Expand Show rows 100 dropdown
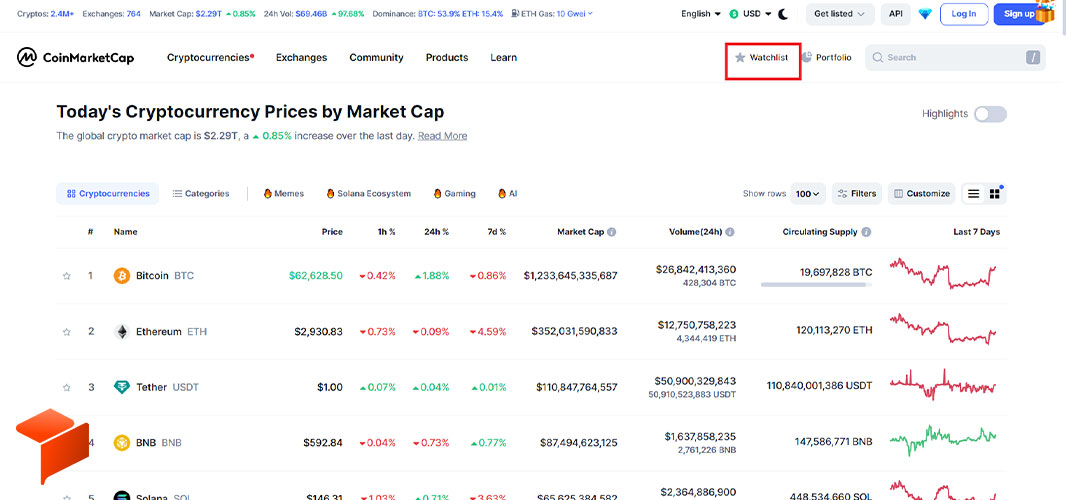This screenshot has height=500, width=1066. click(x=808, y=194)
